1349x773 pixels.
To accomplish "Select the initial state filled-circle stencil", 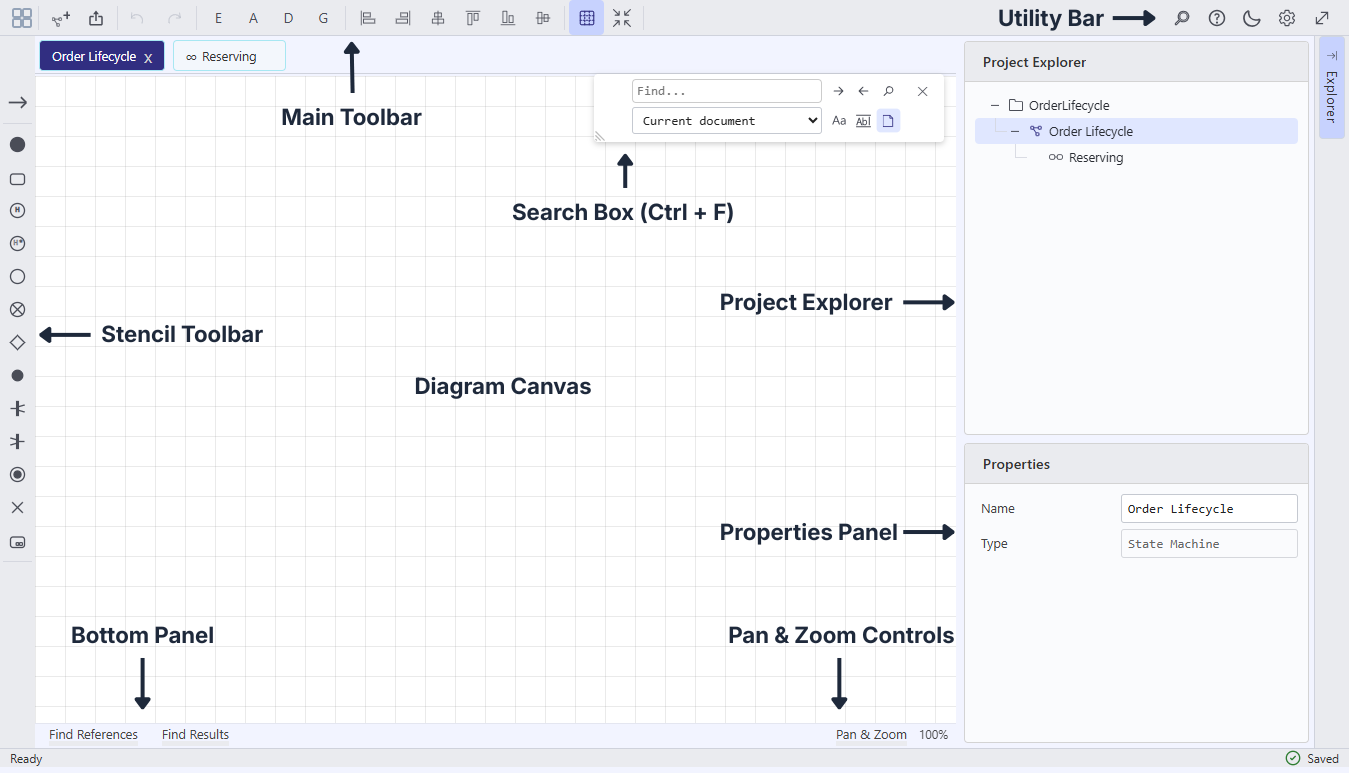I will coord(17,145).
